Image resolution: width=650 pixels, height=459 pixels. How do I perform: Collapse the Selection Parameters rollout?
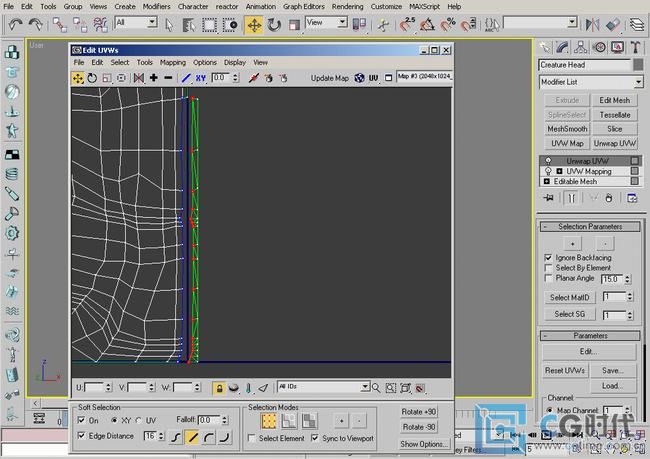(x=590, y=226)
